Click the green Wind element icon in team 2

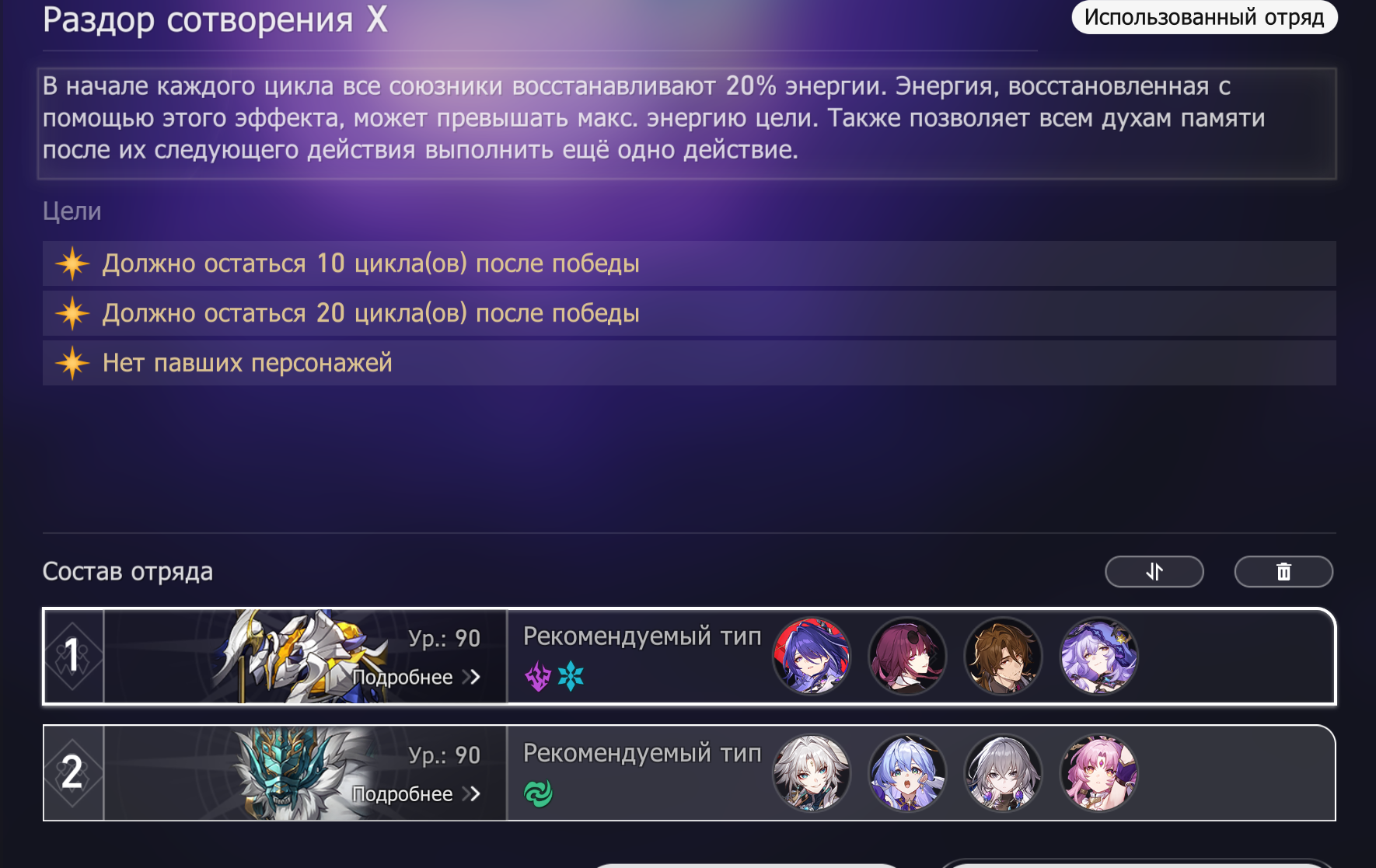[538, 793]
